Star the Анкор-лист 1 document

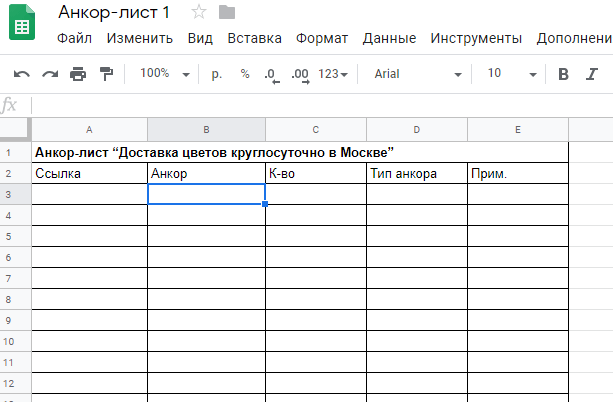pos(199,12)
